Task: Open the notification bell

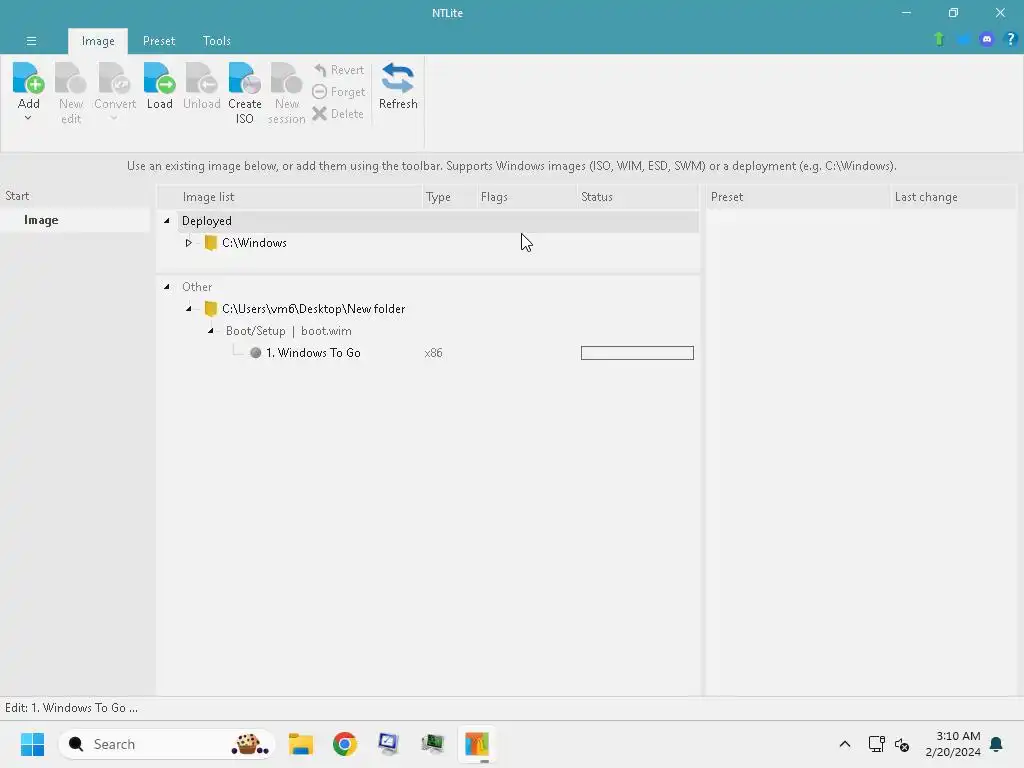Action: pos(996,744)
